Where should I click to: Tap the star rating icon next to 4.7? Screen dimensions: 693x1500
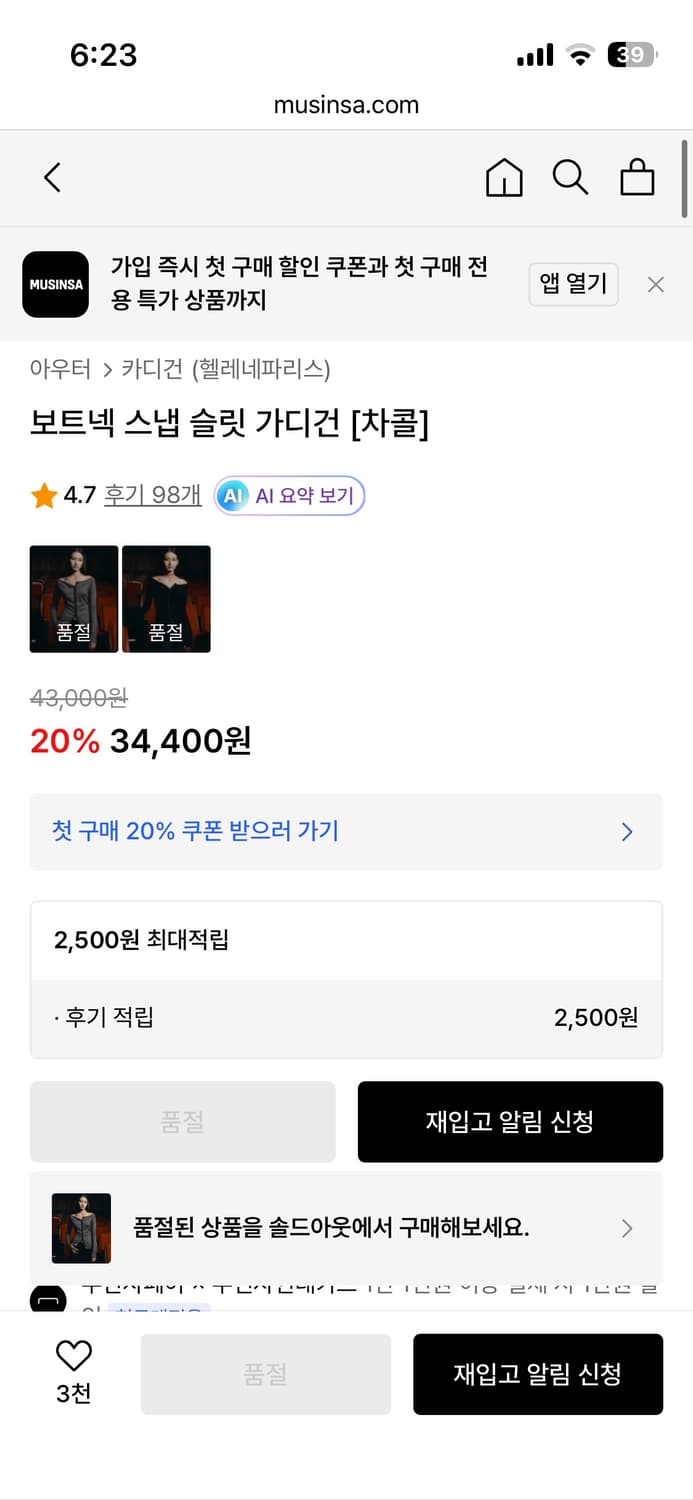pos(43,494)
